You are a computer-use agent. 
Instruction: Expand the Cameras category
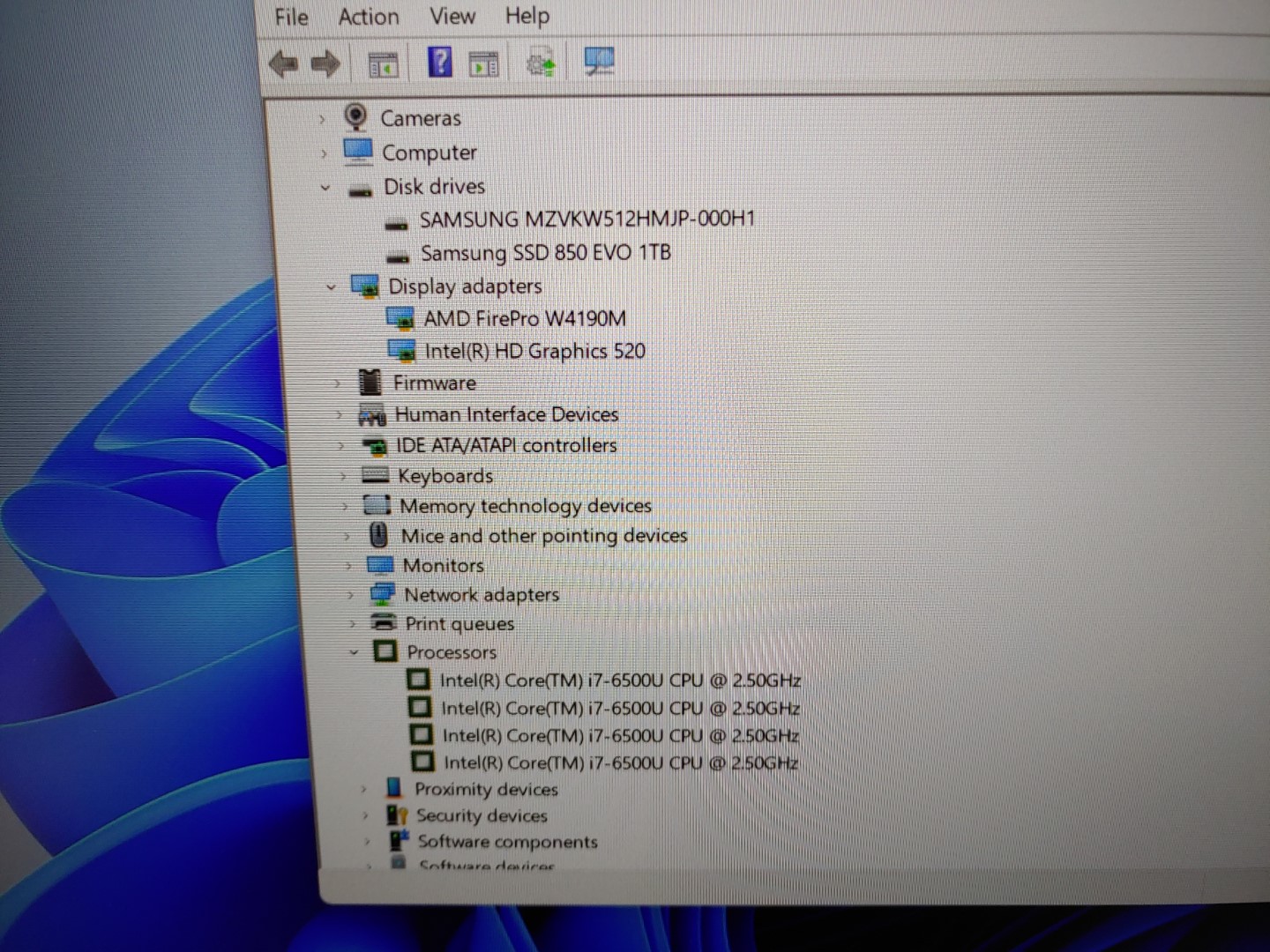point(322,118)
